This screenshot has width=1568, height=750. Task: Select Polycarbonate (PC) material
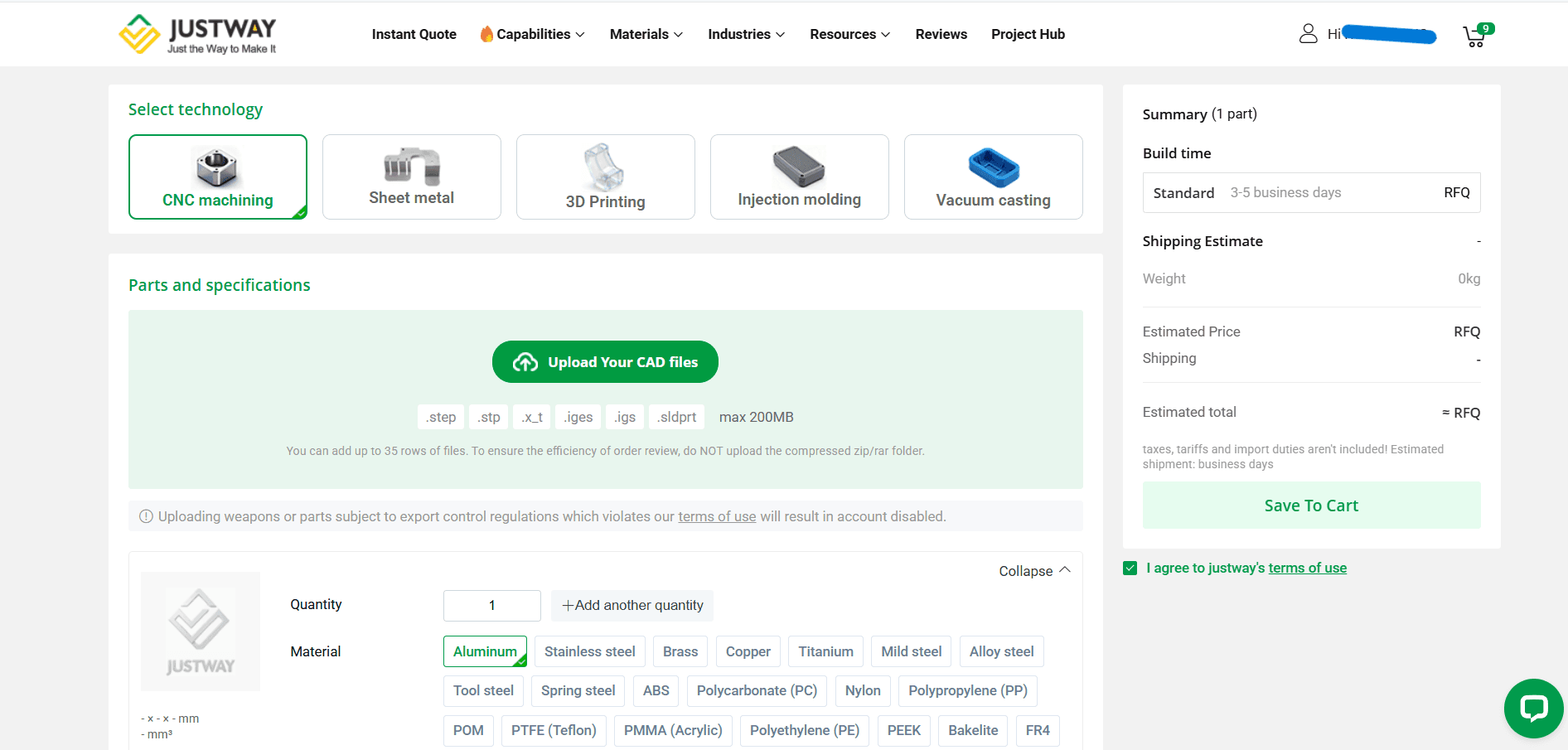click(x=757, y=690)
